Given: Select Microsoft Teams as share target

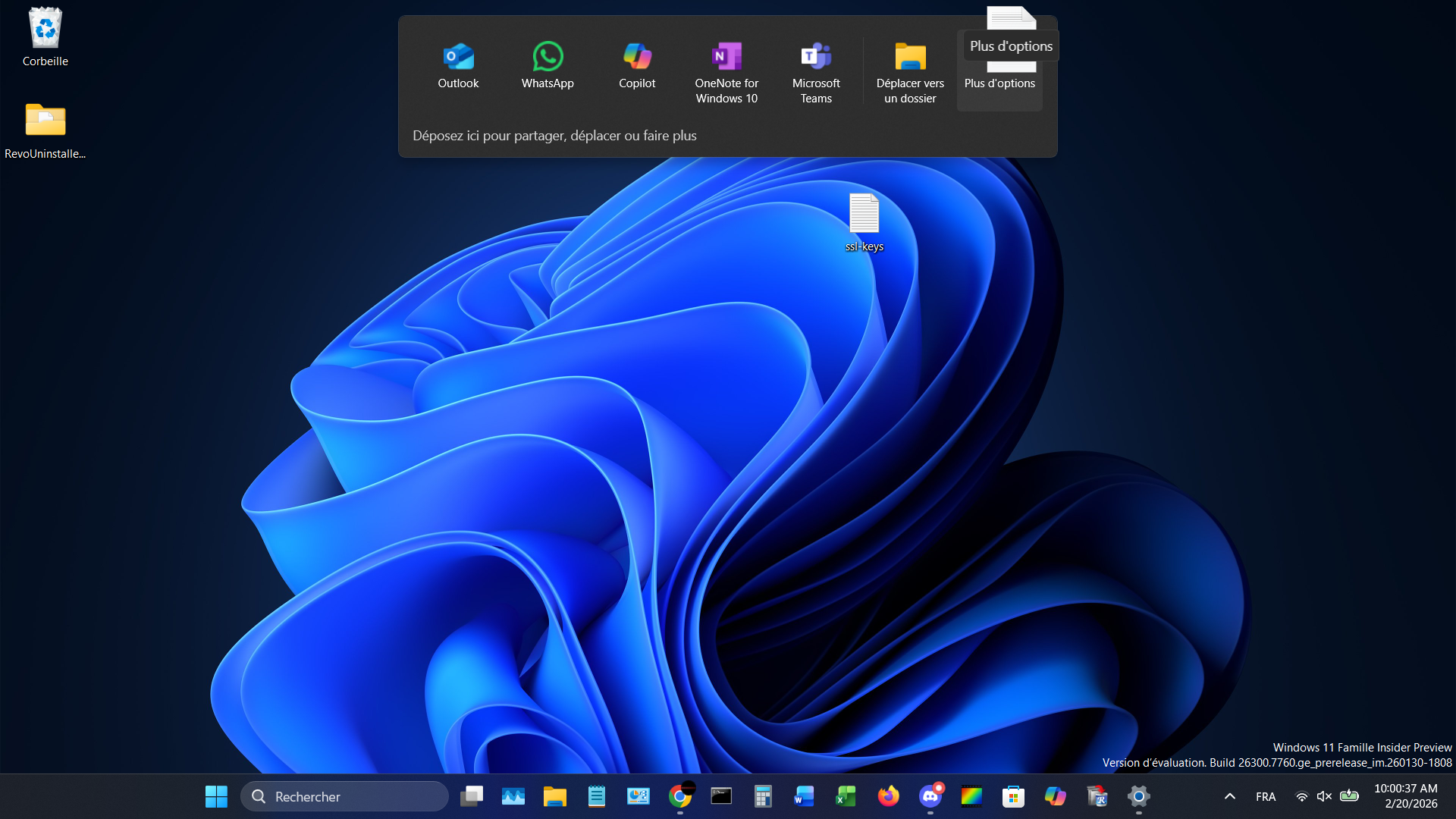Looking at the screenshot, I should (815, 72).
